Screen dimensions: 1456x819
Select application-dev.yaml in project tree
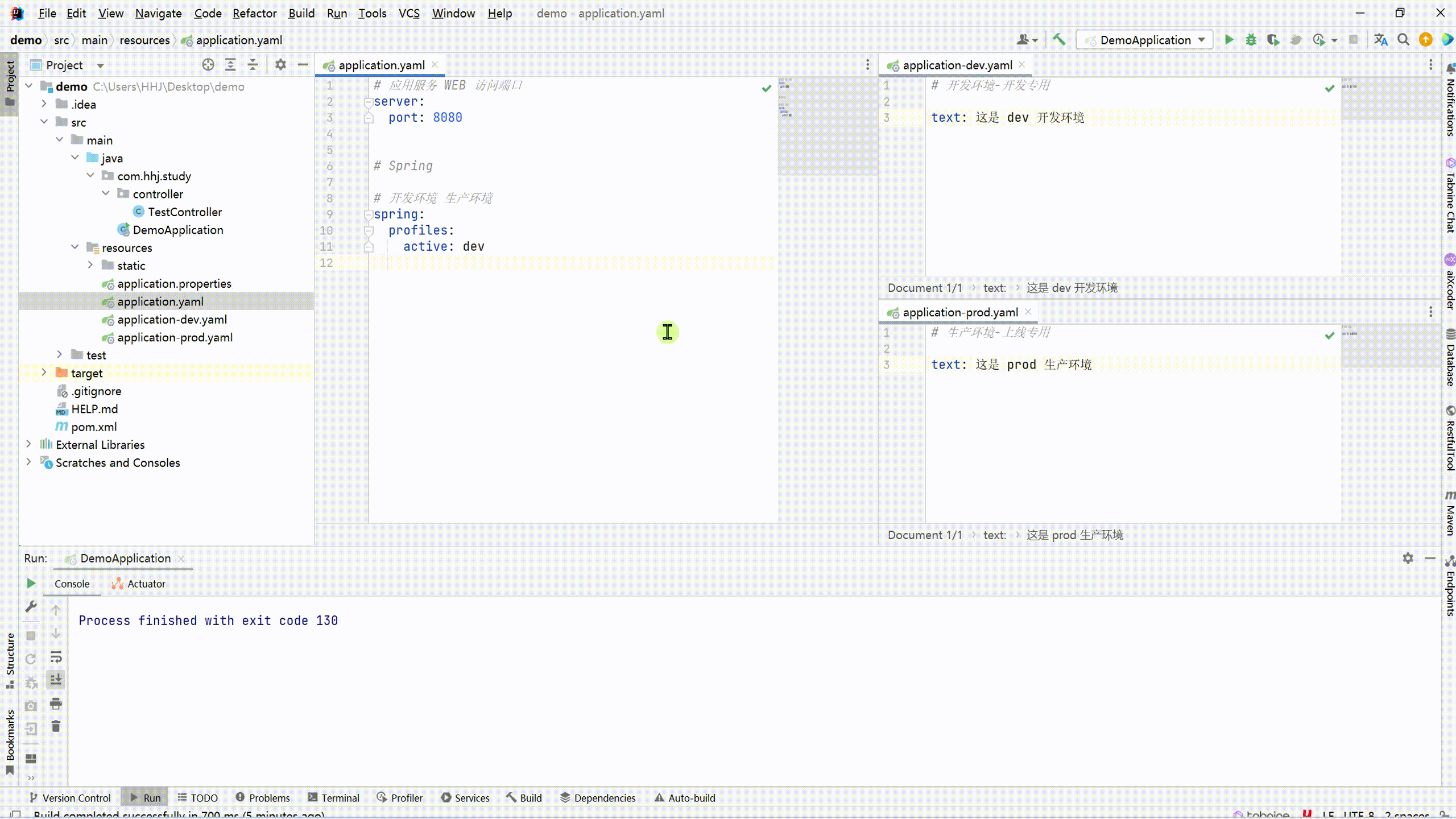pos(172,320)
